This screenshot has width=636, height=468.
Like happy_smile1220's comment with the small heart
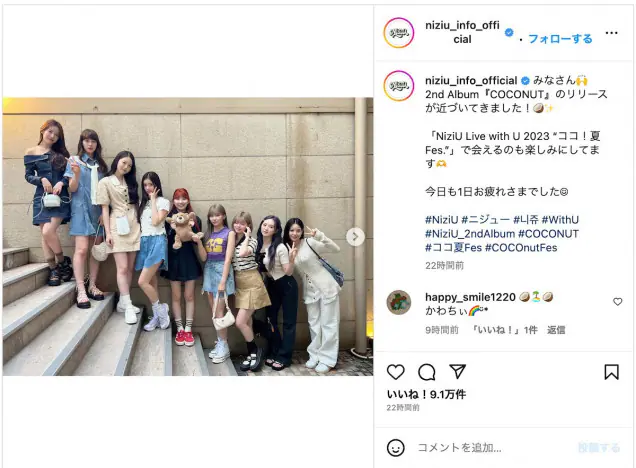point(617,302)
